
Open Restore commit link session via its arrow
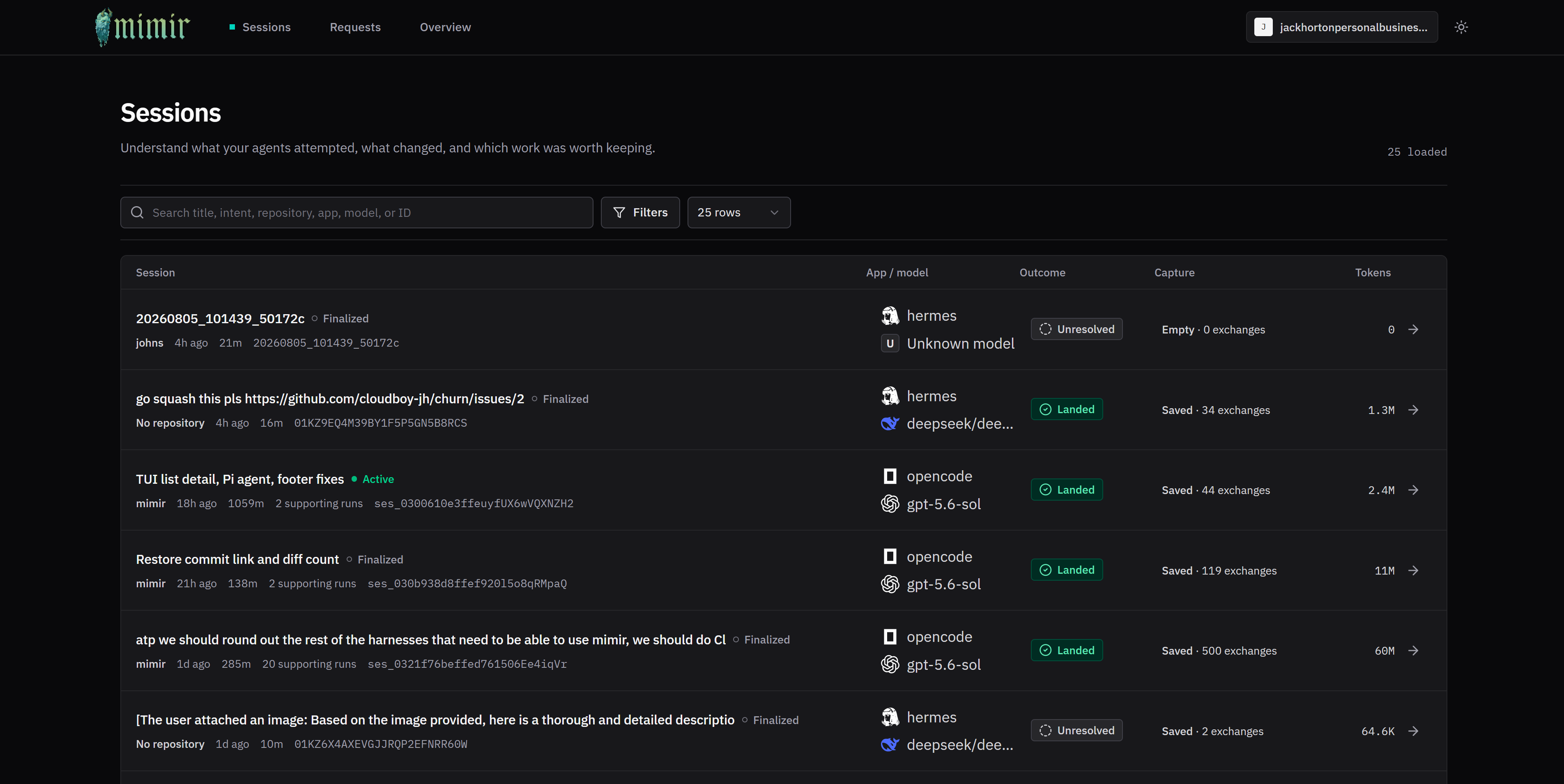(1413, 570)
